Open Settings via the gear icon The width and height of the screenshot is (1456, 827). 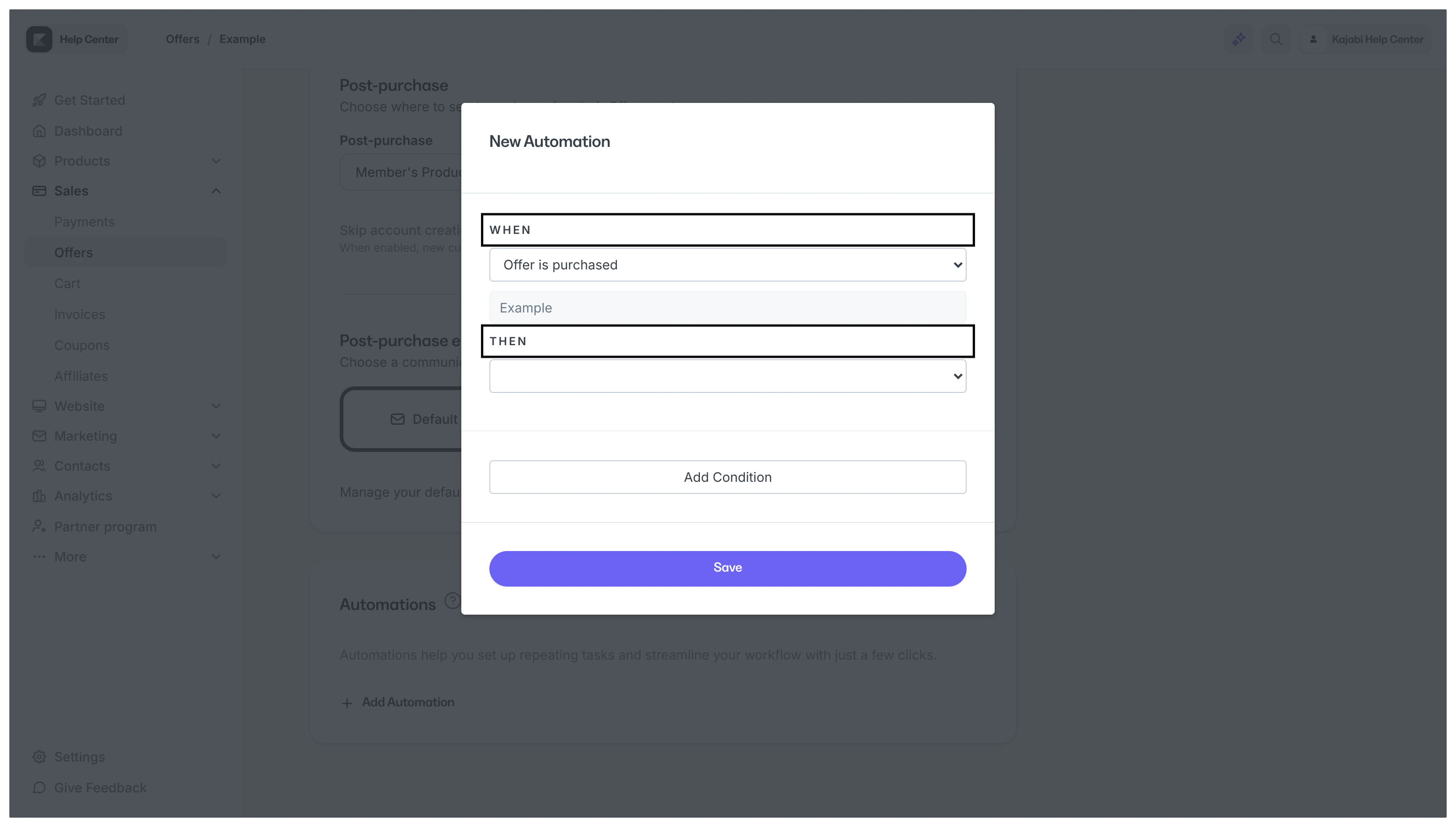coord(39,756)
